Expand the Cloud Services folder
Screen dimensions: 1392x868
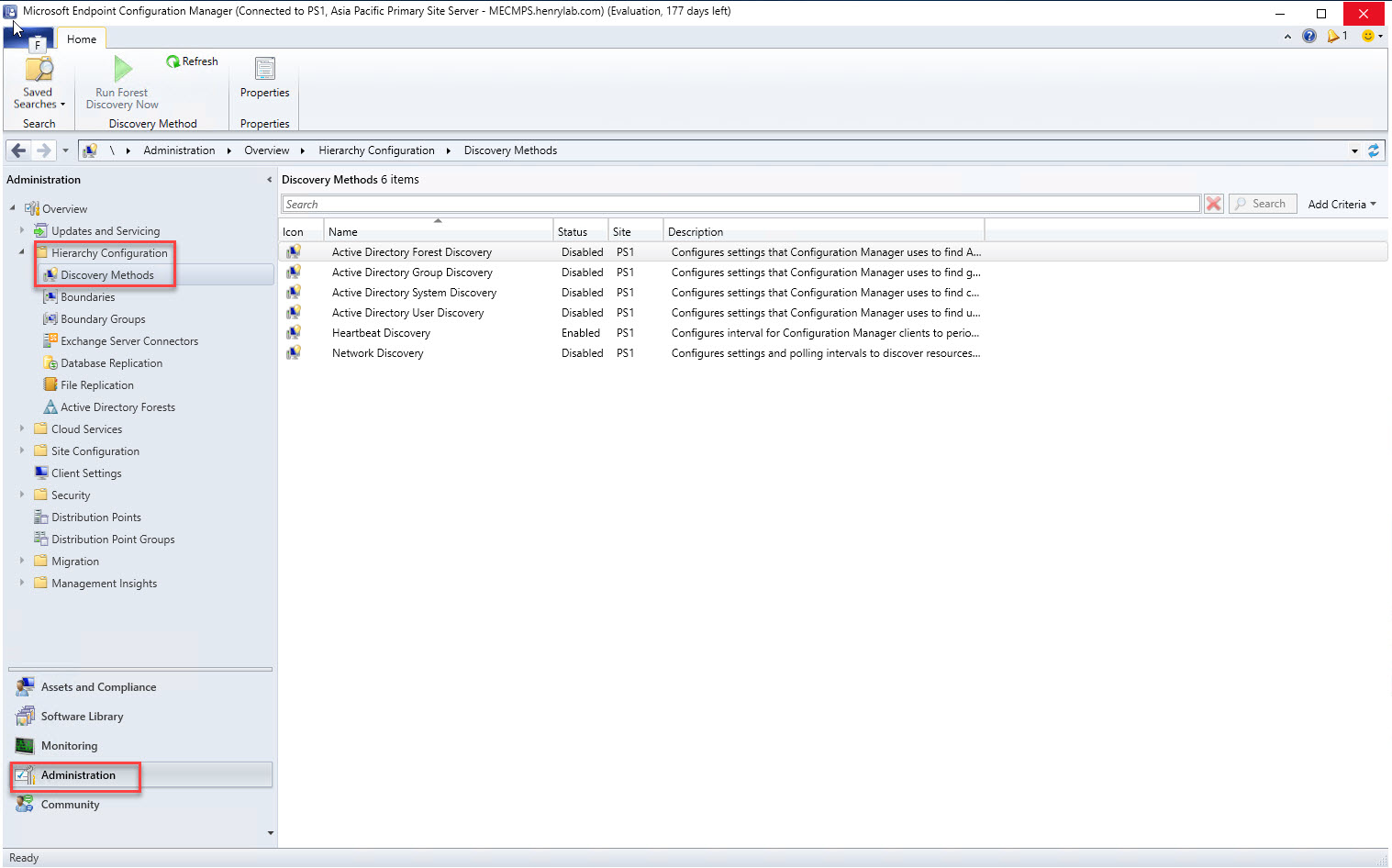(22, 428)
